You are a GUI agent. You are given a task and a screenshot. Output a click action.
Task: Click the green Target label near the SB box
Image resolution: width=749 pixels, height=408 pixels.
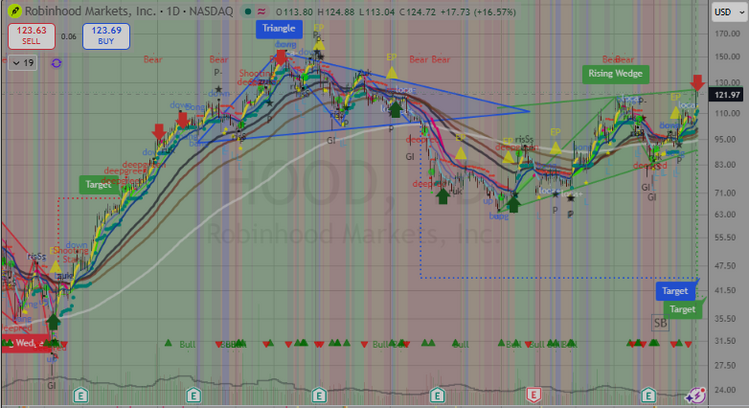click(682, 310)
